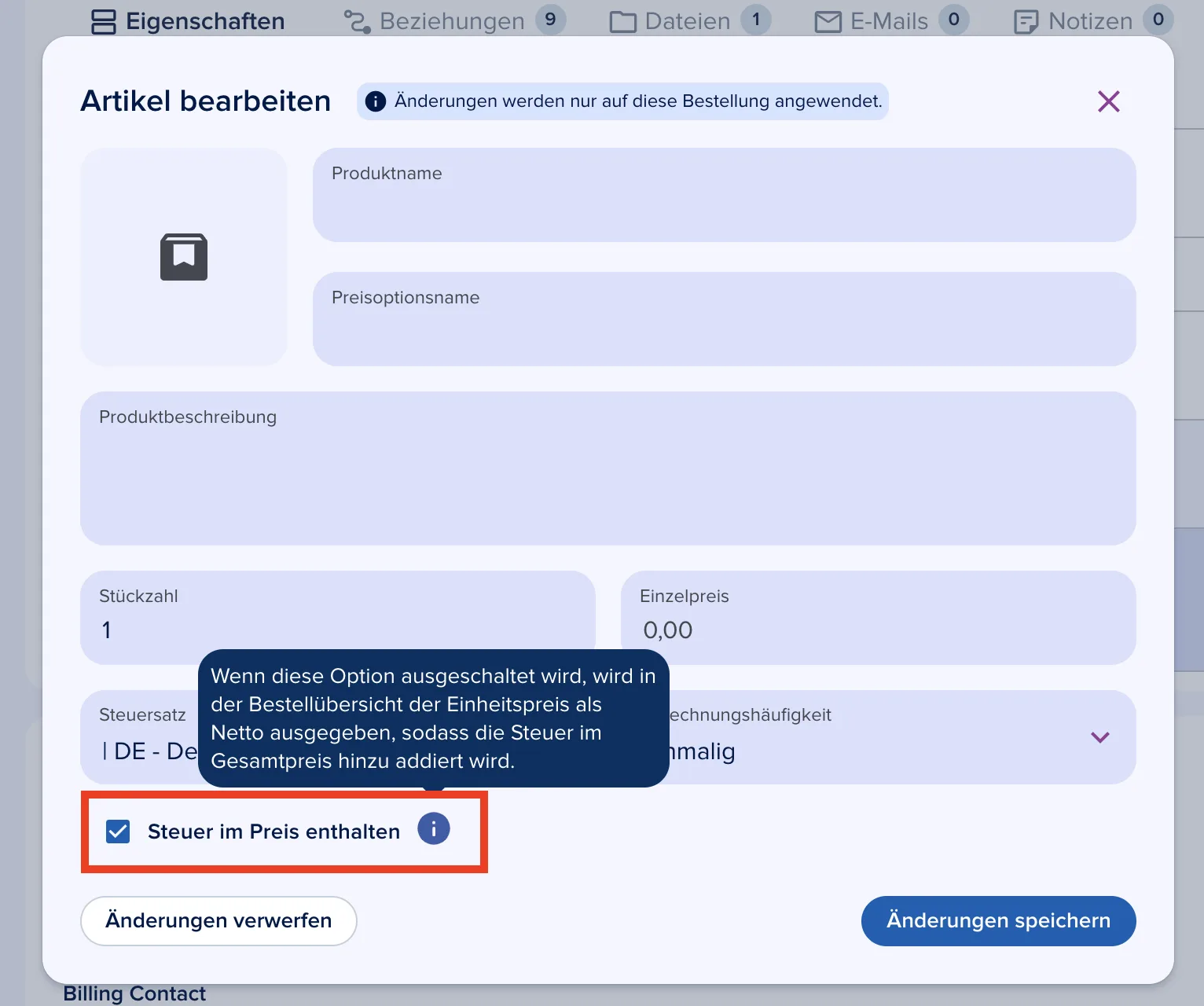This screenshot has width=1204, height=1006.
Task: Expand the Abrechnungshäufigkeit dropdown chevron
Action: pyautogui.click(x=1100, y=737)
